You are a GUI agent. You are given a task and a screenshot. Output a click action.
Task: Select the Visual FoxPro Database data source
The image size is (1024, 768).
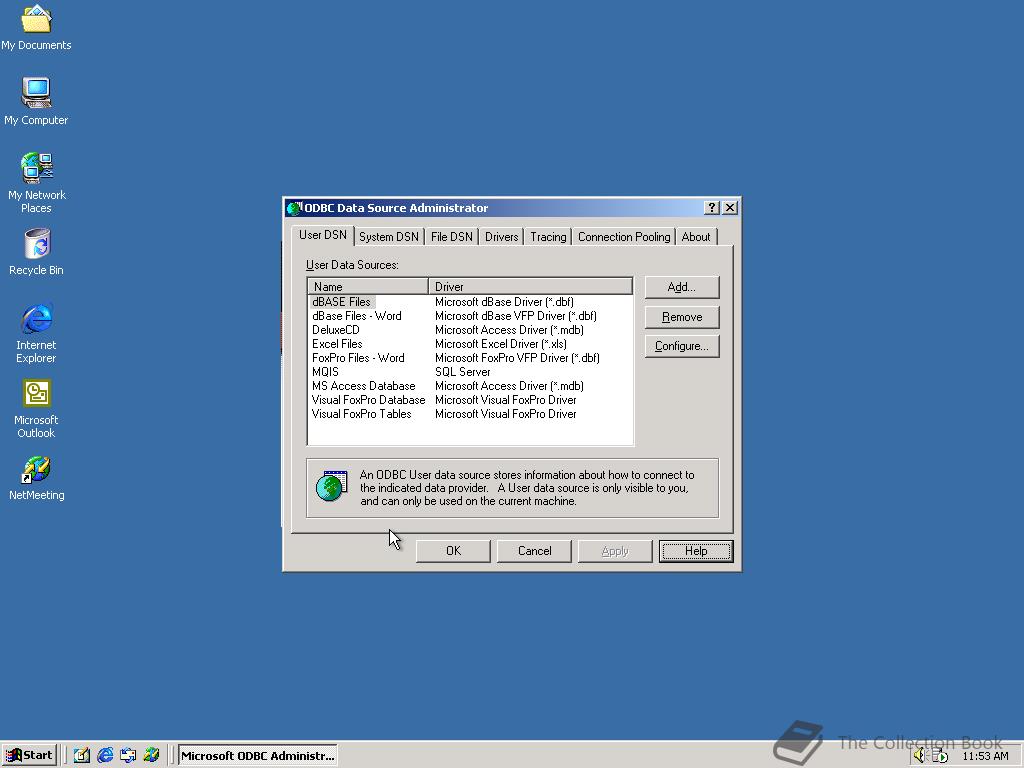click(368, 400)
